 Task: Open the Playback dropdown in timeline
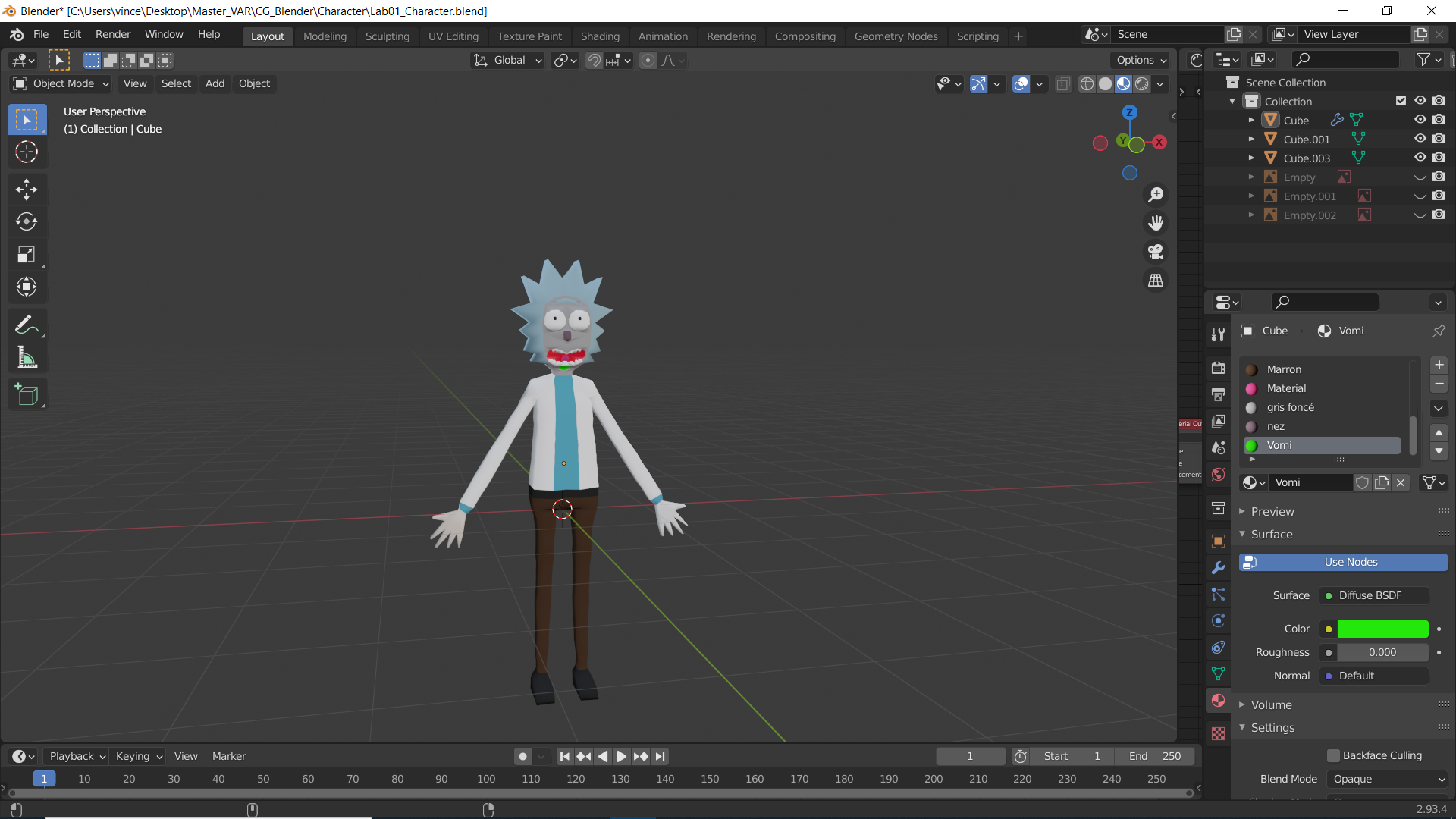pos(76,756)
